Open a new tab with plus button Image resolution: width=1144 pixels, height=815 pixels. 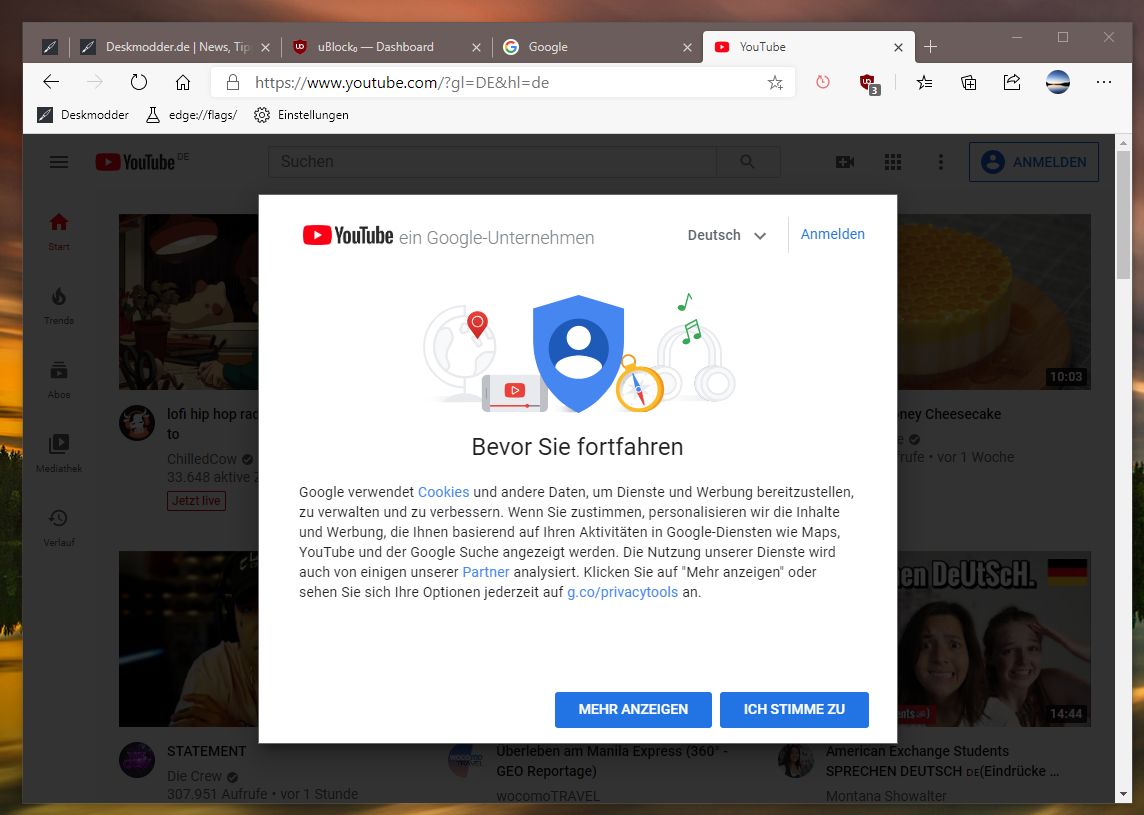coord(930,47)
